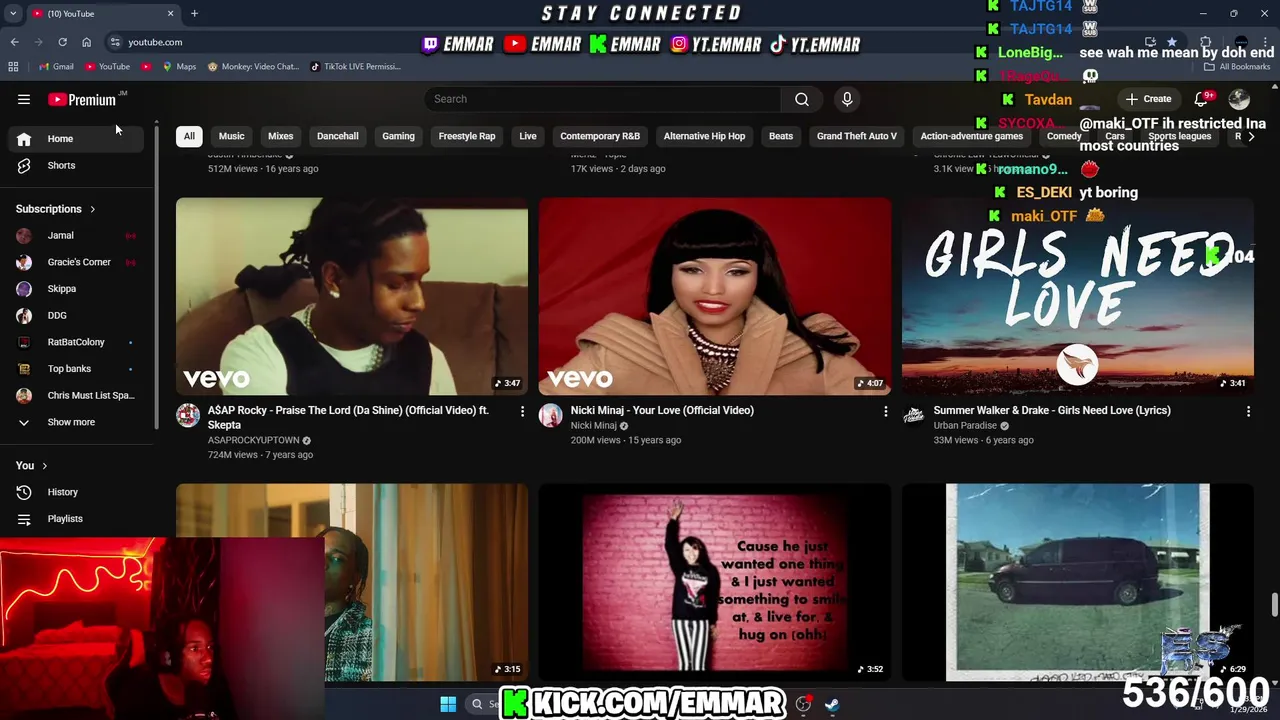Open the Chrome extensions puzzle icon
The height and width of the screenshot is (720, 1280).
pyautogui.click(x=1206, y=42)
